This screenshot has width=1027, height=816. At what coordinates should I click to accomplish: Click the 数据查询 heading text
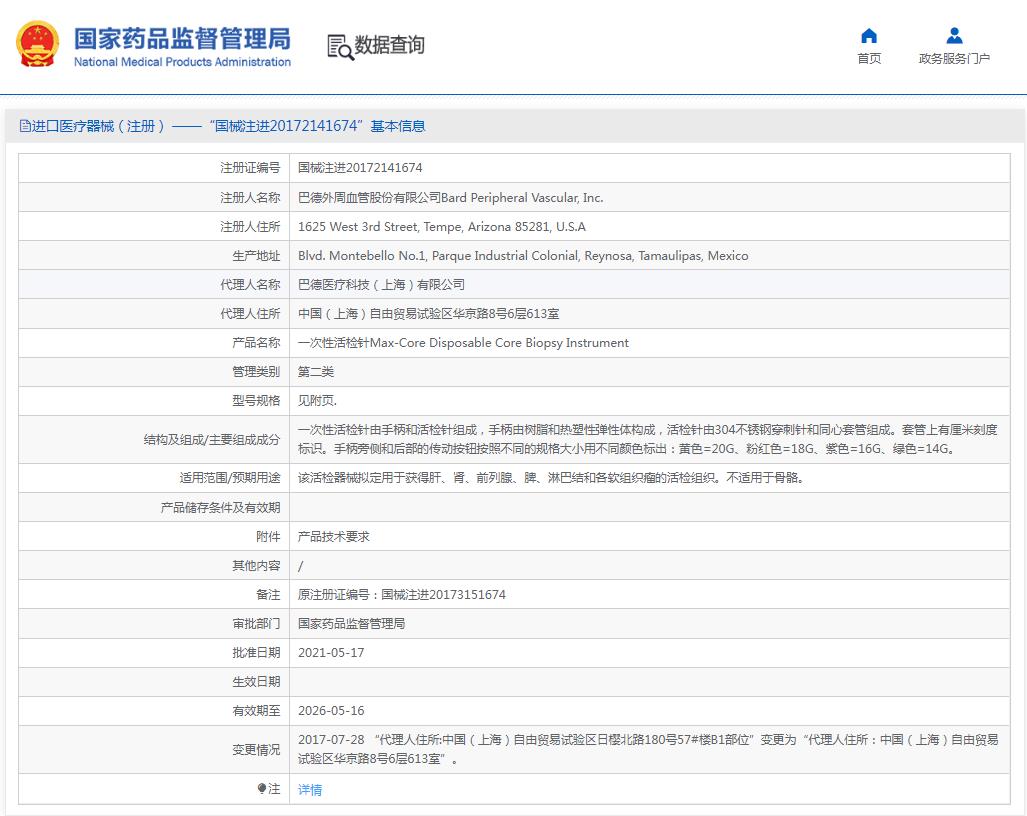pos(390,45)
